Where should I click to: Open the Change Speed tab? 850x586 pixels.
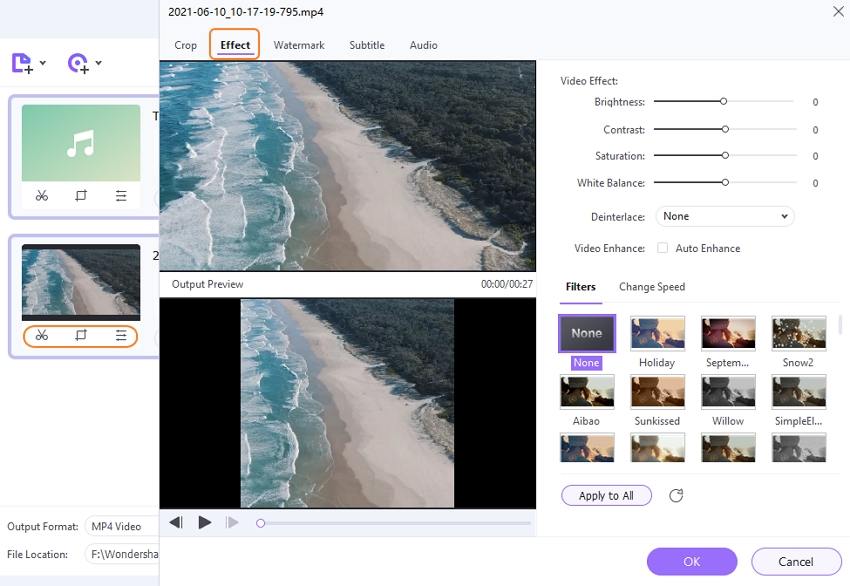652,287
